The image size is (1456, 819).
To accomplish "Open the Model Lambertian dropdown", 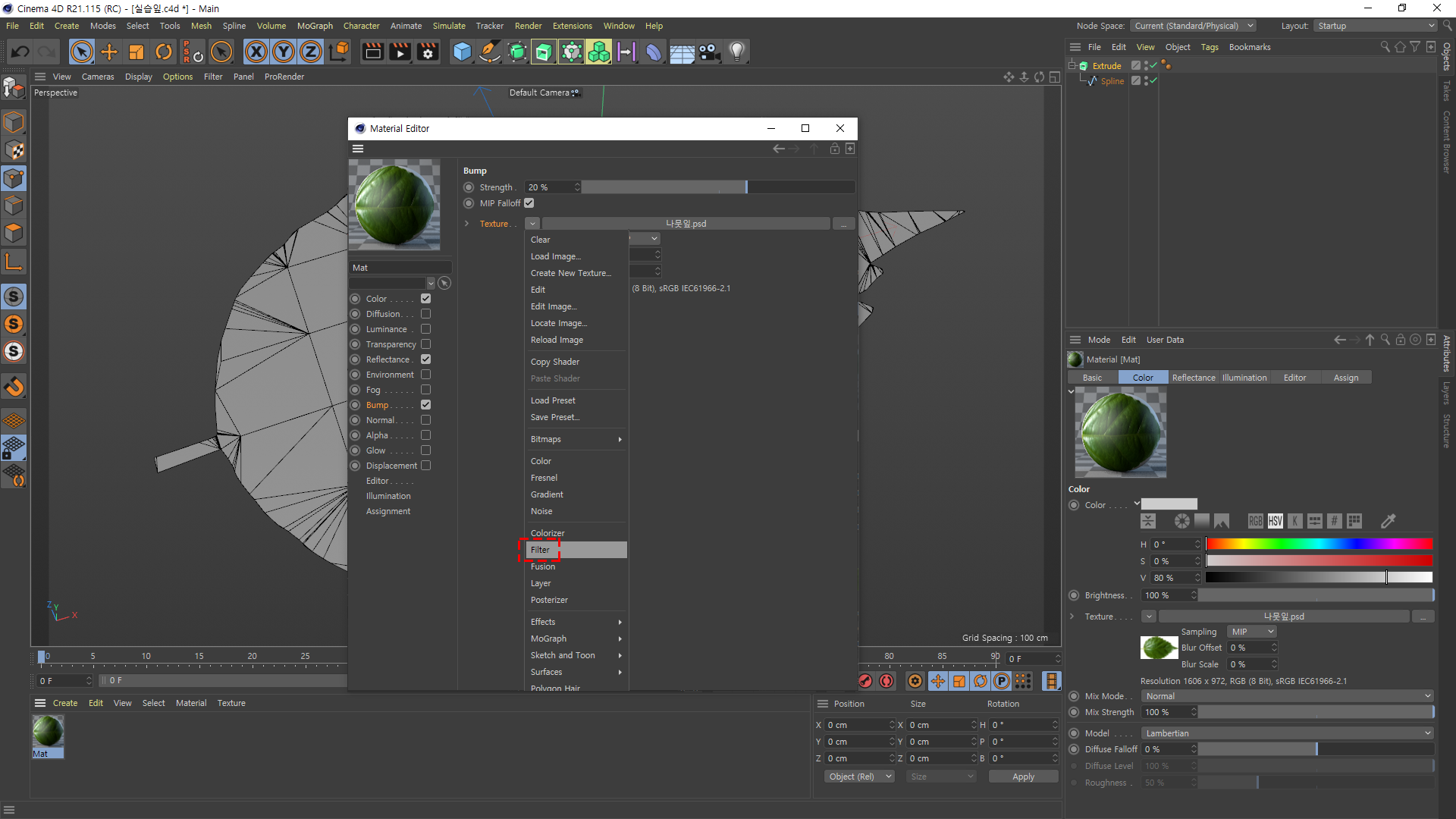I will click(x=1287, y=733).
